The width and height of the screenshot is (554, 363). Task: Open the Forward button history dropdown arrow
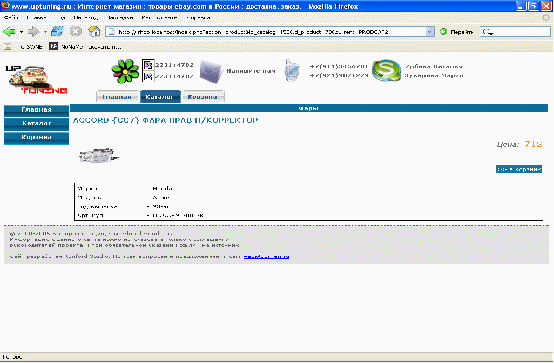[x=45, y=32]
